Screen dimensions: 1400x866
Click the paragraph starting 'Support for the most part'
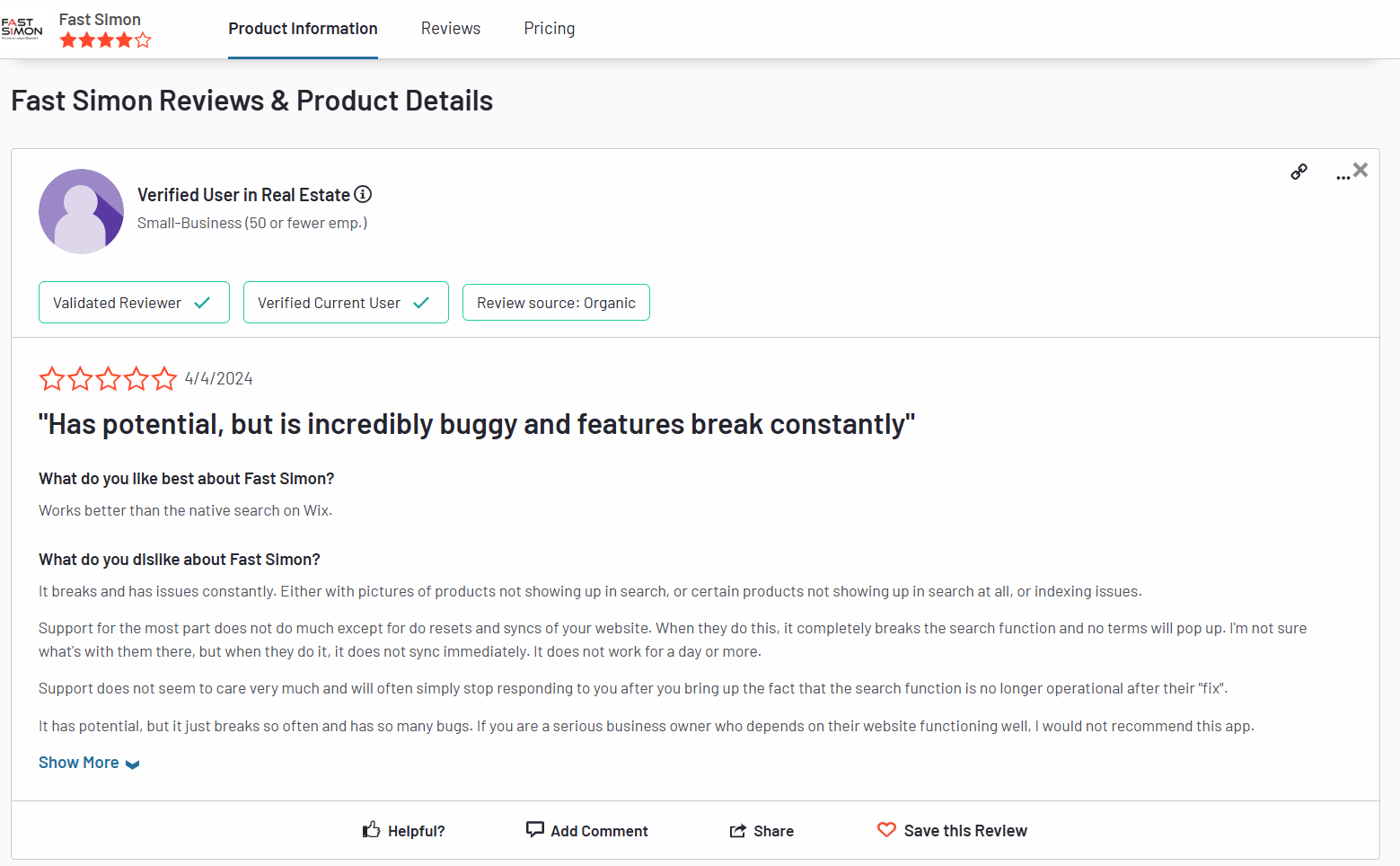[x=673, y=640]
